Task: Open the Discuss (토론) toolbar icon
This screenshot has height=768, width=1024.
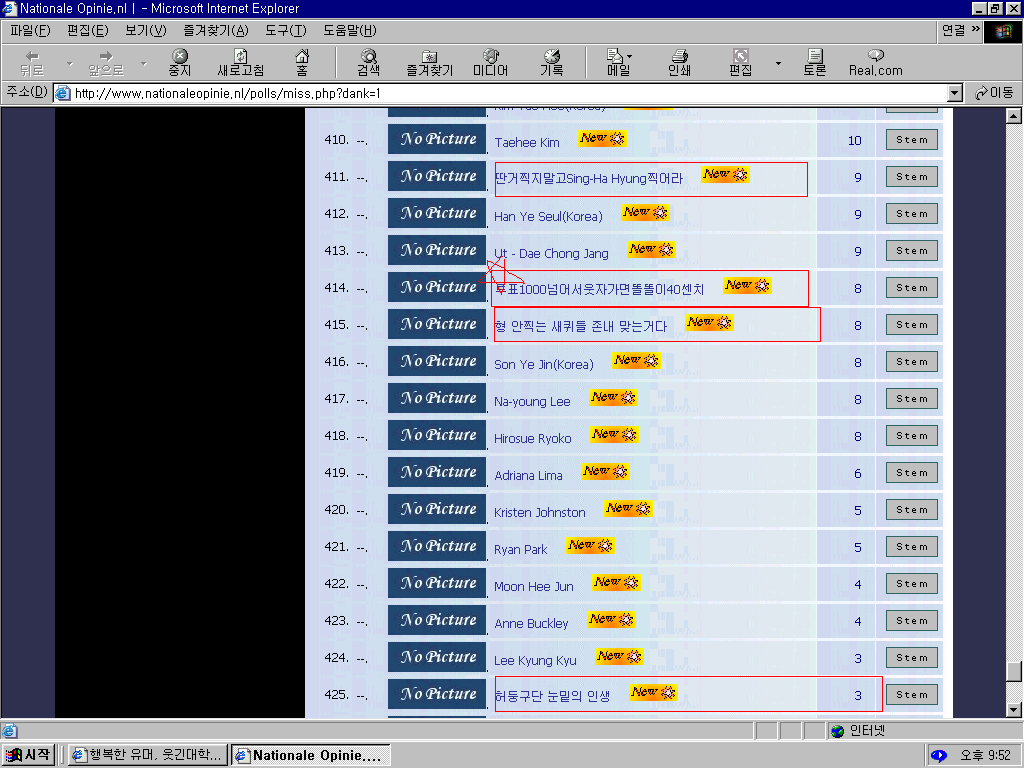Action: [814, 62]
